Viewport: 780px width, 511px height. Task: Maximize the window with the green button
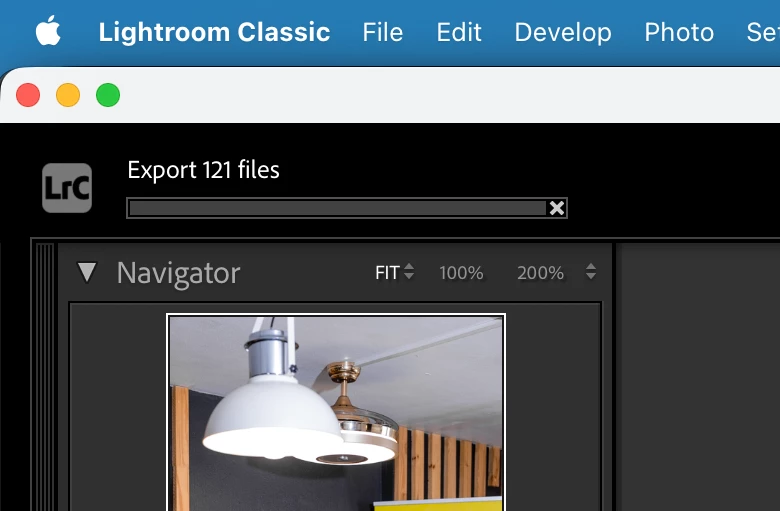point(108,95)
